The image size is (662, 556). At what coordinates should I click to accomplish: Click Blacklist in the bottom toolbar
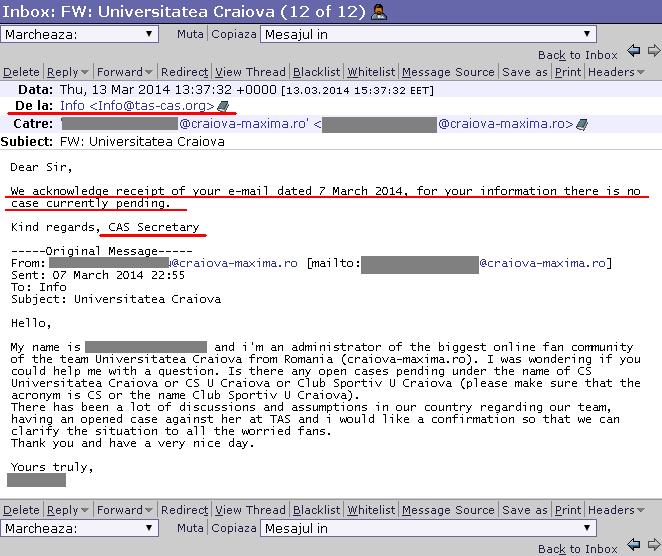pyautogui.click(x=317, y=510)
